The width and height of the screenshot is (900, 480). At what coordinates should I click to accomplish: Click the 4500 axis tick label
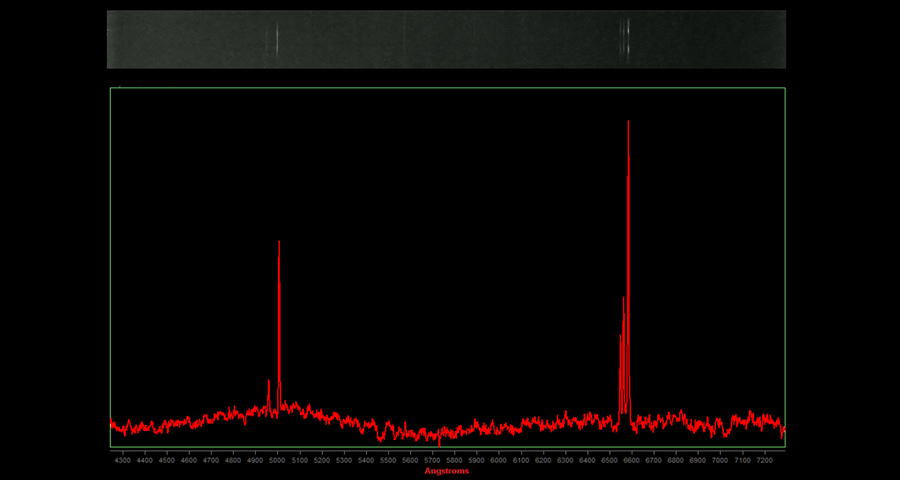[x=167, y=460]
